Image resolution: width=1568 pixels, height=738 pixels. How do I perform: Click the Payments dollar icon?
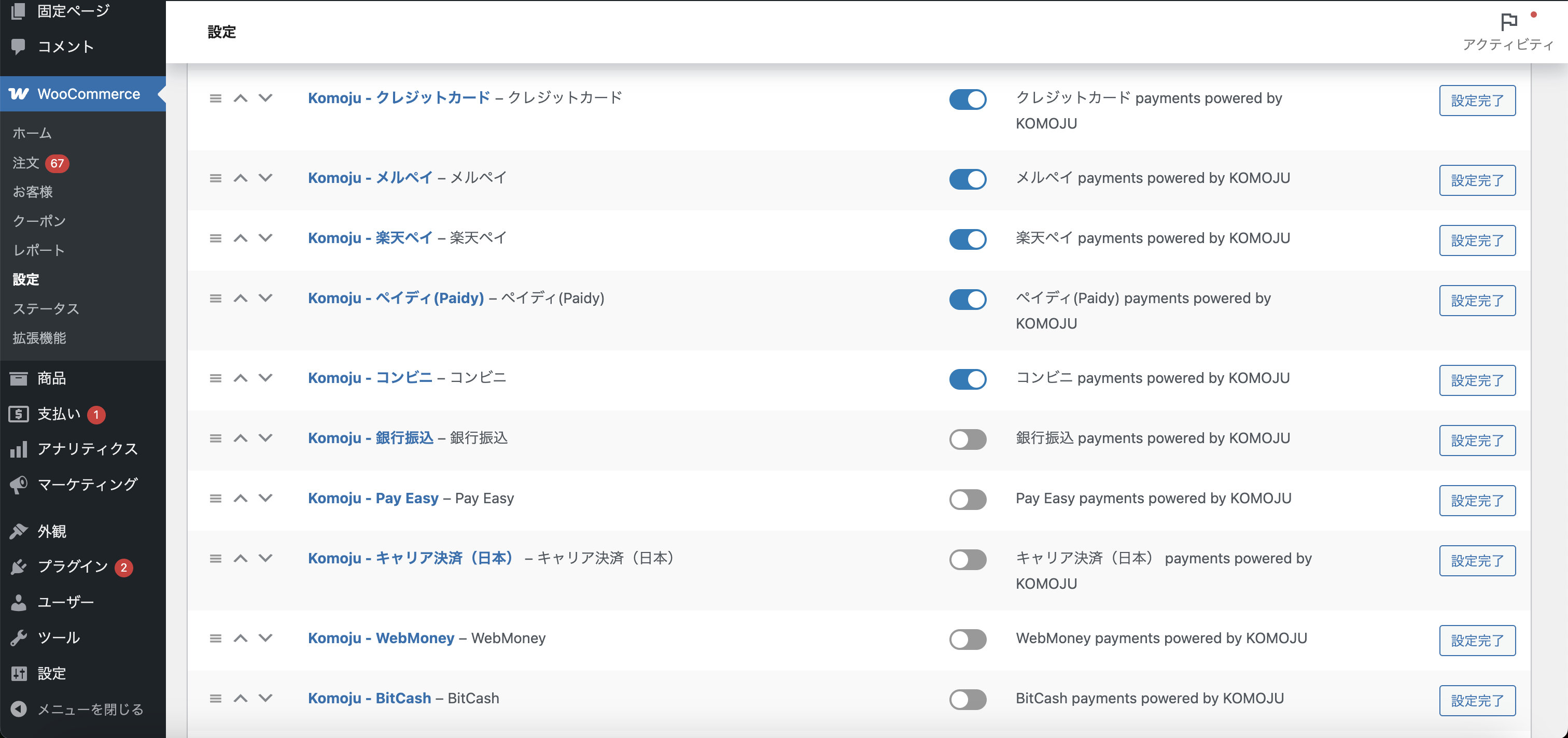coord(18,414)
